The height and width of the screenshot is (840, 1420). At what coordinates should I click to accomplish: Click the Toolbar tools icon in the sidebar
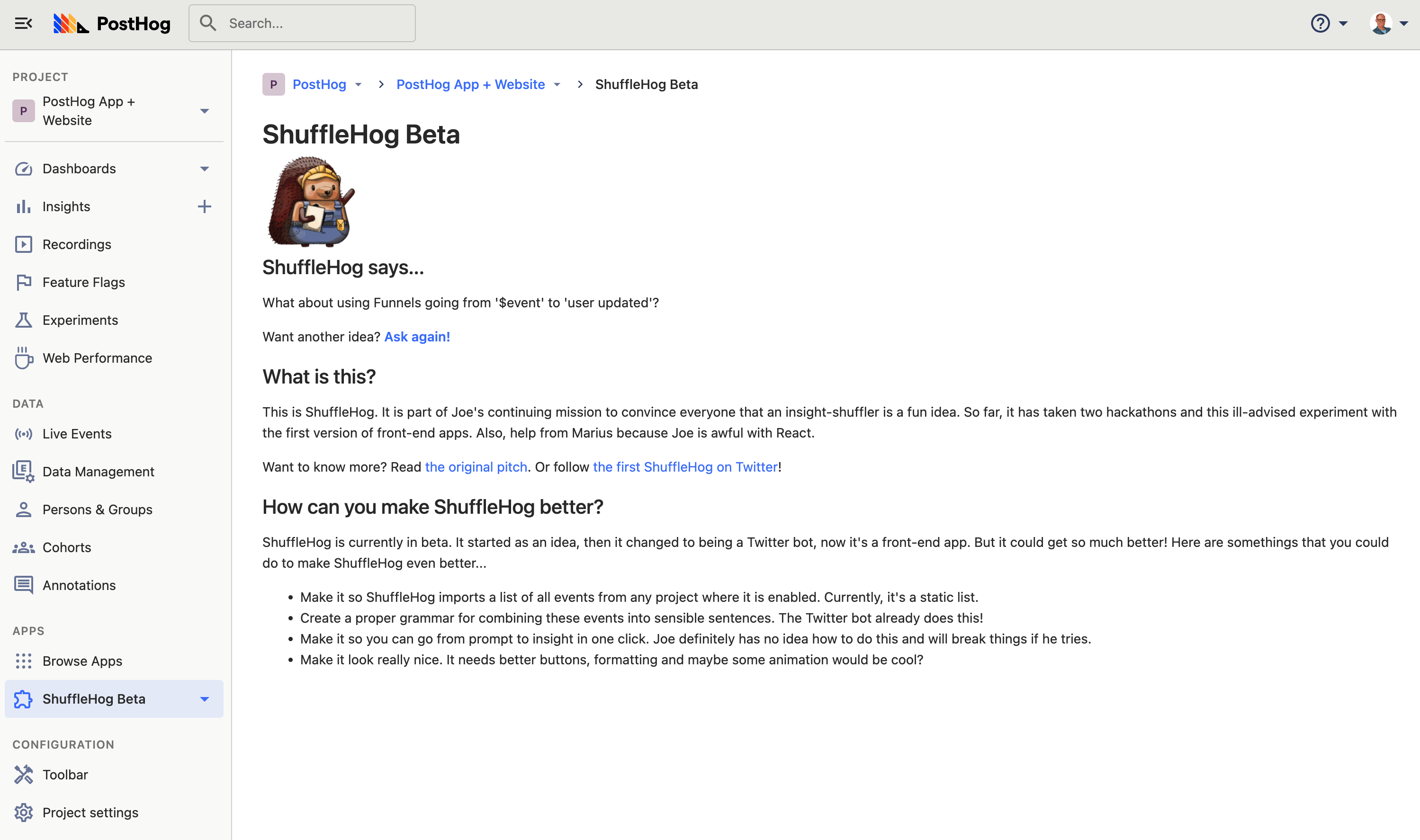click(23, 774)
